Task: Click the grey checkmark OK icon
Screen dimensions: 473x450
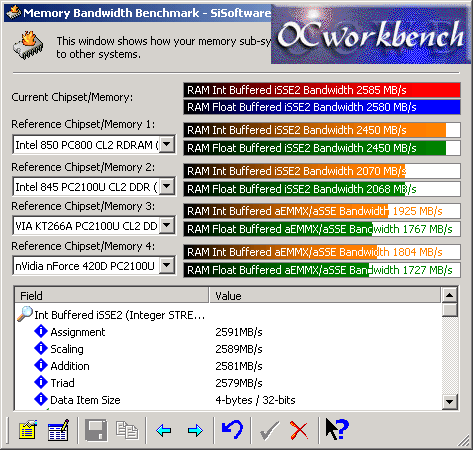Action: tap(269, 430)
